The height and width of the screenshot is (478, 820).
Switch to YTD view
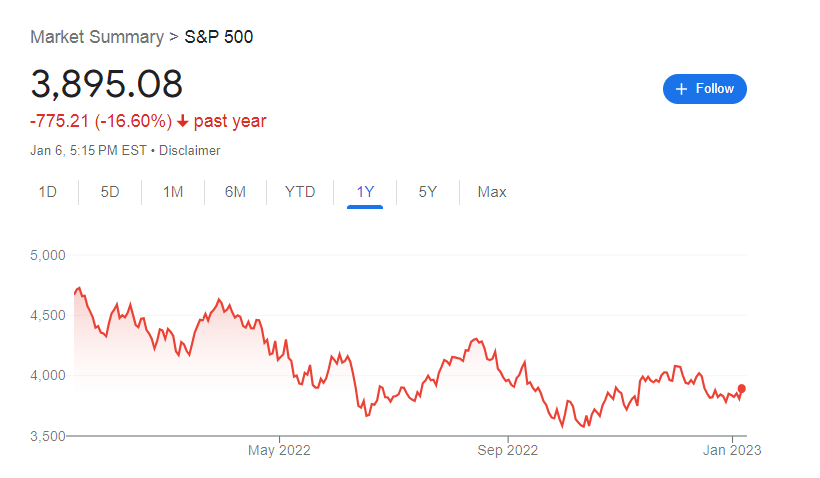coord(300,192)
